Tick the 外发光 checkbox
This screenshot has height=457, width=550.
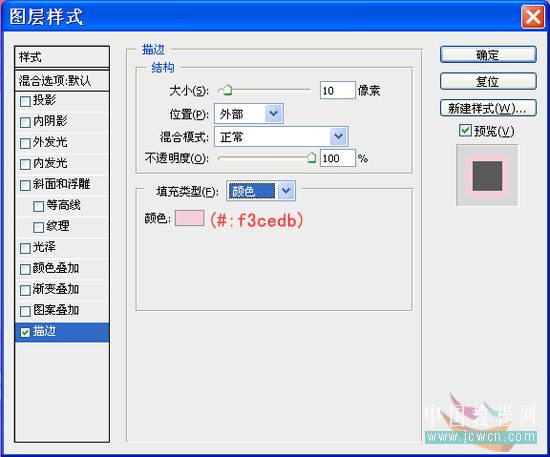click(25, 143)
